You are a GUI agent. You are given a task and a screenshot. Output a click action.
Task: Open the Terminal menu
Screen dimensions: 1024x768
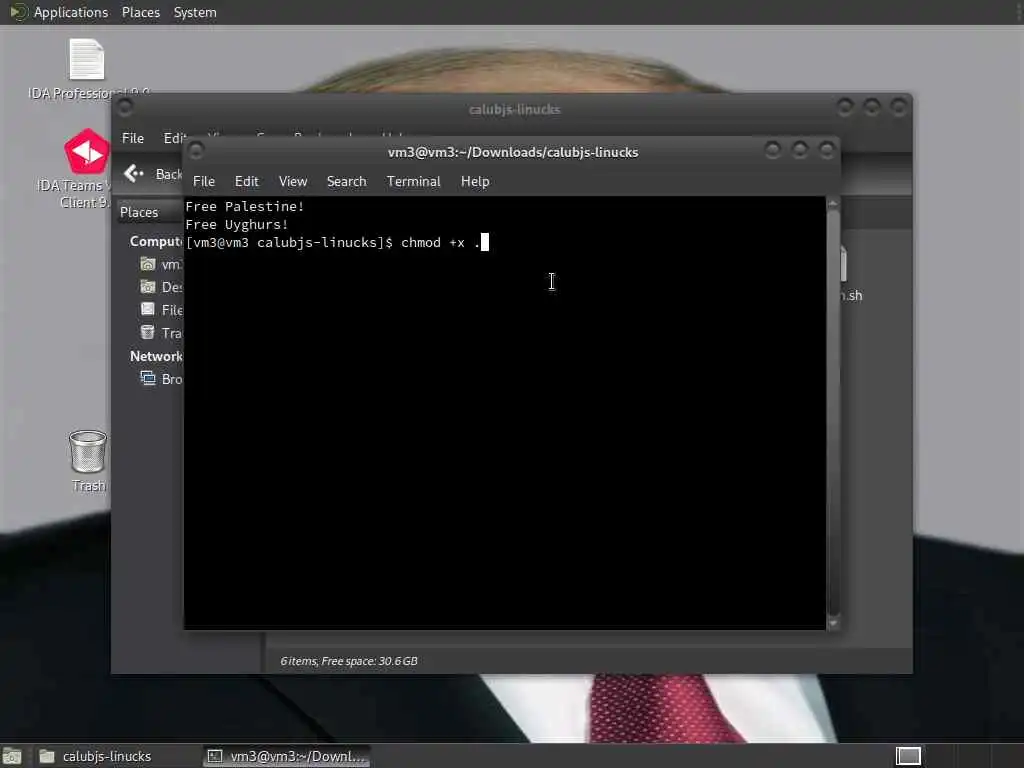(413, 181)
